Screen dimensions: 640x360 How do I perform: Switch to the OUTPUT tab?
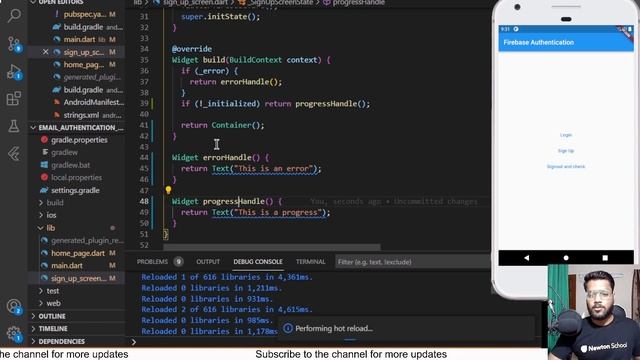point(208,262)
